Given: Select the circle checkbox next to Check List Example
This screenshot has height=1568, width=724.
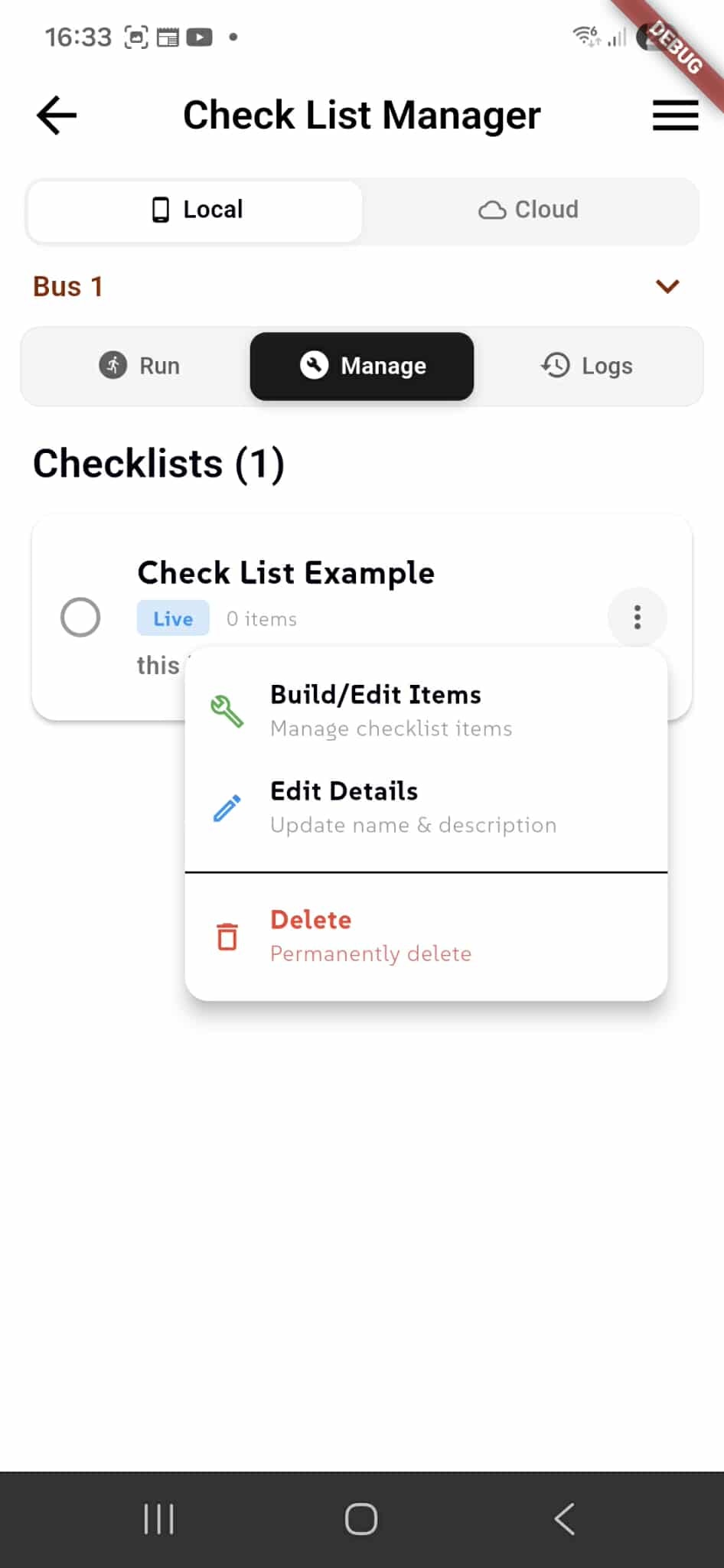Looking at the screenshot, I should coord(81,617).
